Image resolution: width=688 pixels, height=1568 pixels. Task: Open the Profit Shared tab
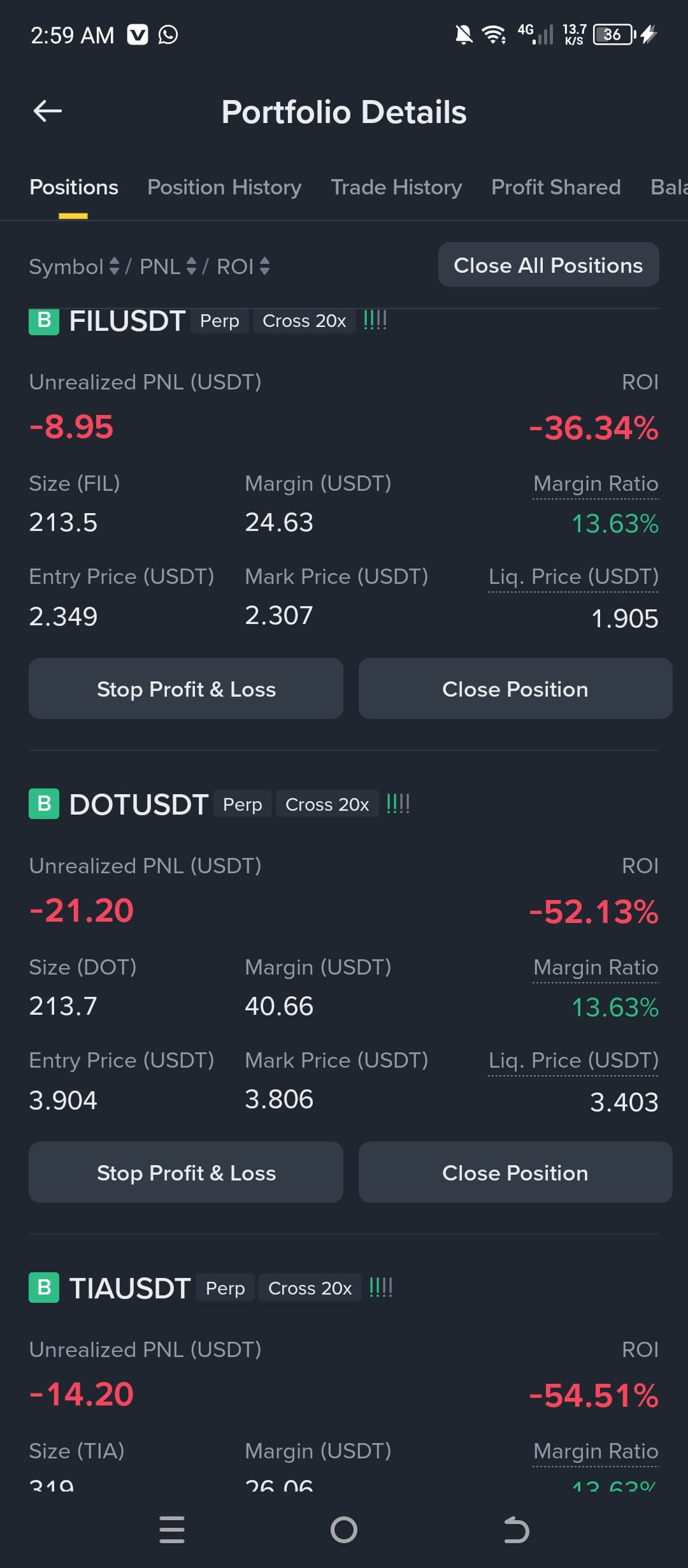click(556, 187)
